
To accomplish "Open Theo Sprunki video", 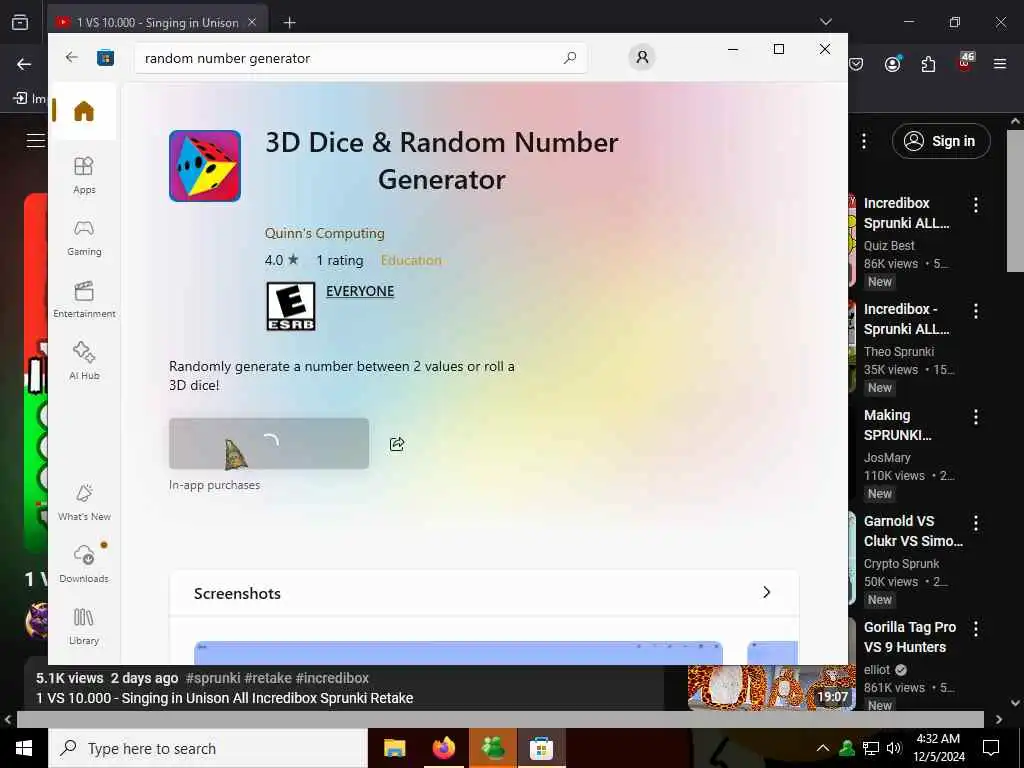I will pos(906,319).
